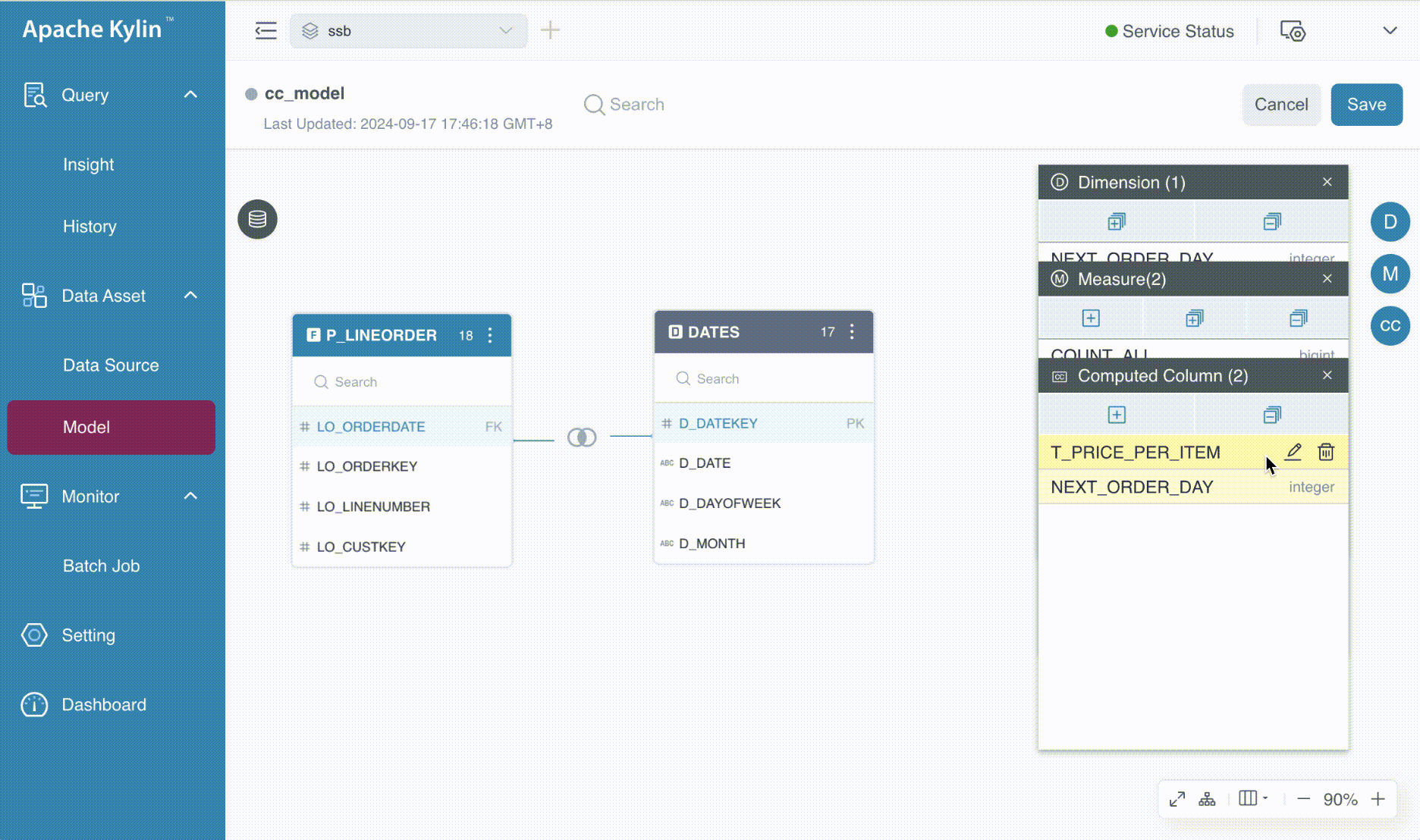This screenshot has height=840, width=1420.
Task: Go to Batch Job in sidebar
Action: pos(101,566)
